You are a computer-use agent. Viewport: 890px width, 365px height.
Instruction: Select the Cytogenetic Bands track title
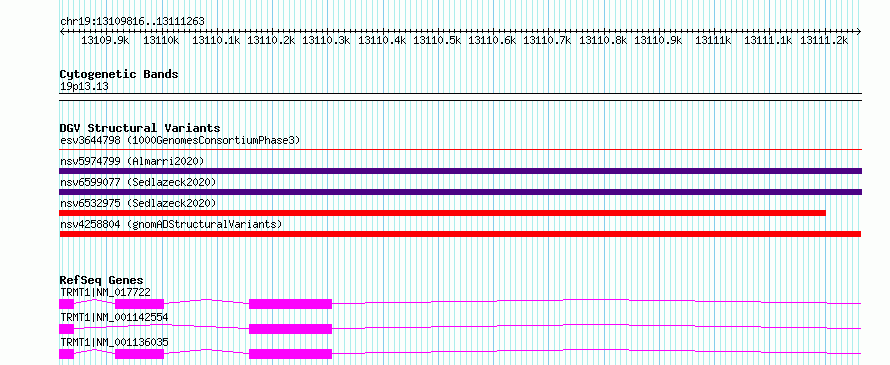point(119,74)
